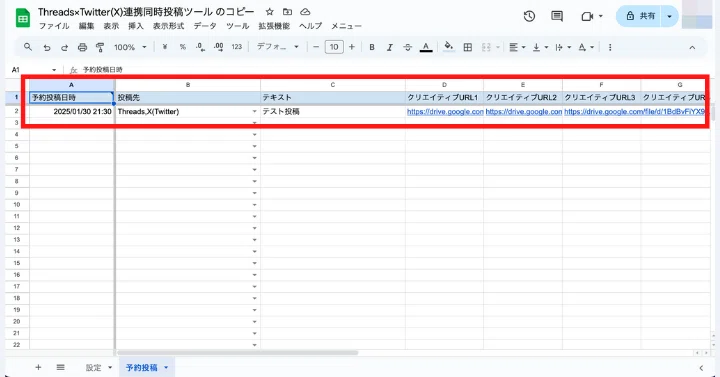
Task: Click the font size field showing 10
Action: click(x=334, y=47)
